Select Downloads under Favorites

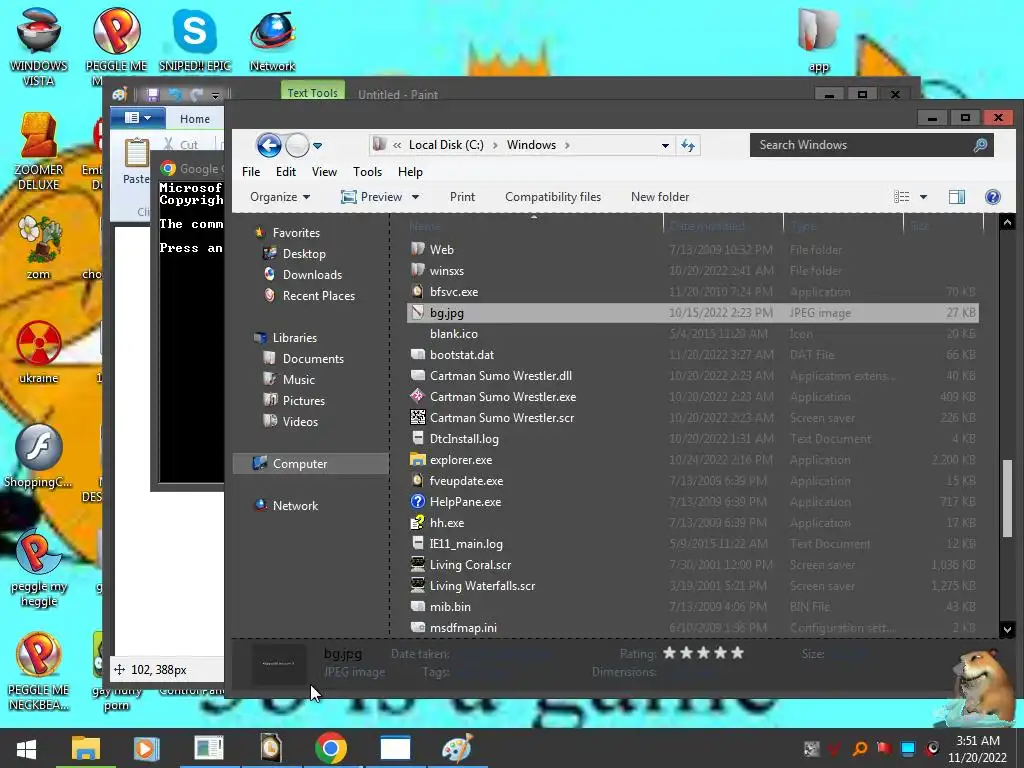[312, 274]
